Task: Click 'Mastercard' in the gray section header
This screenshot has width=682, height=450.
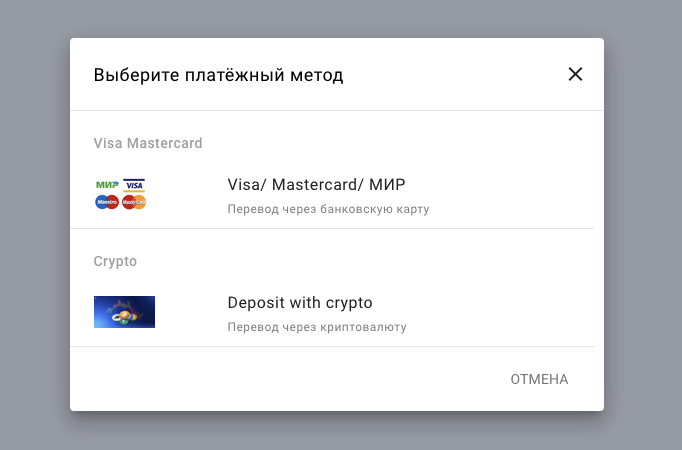Action: pos(164,143)
